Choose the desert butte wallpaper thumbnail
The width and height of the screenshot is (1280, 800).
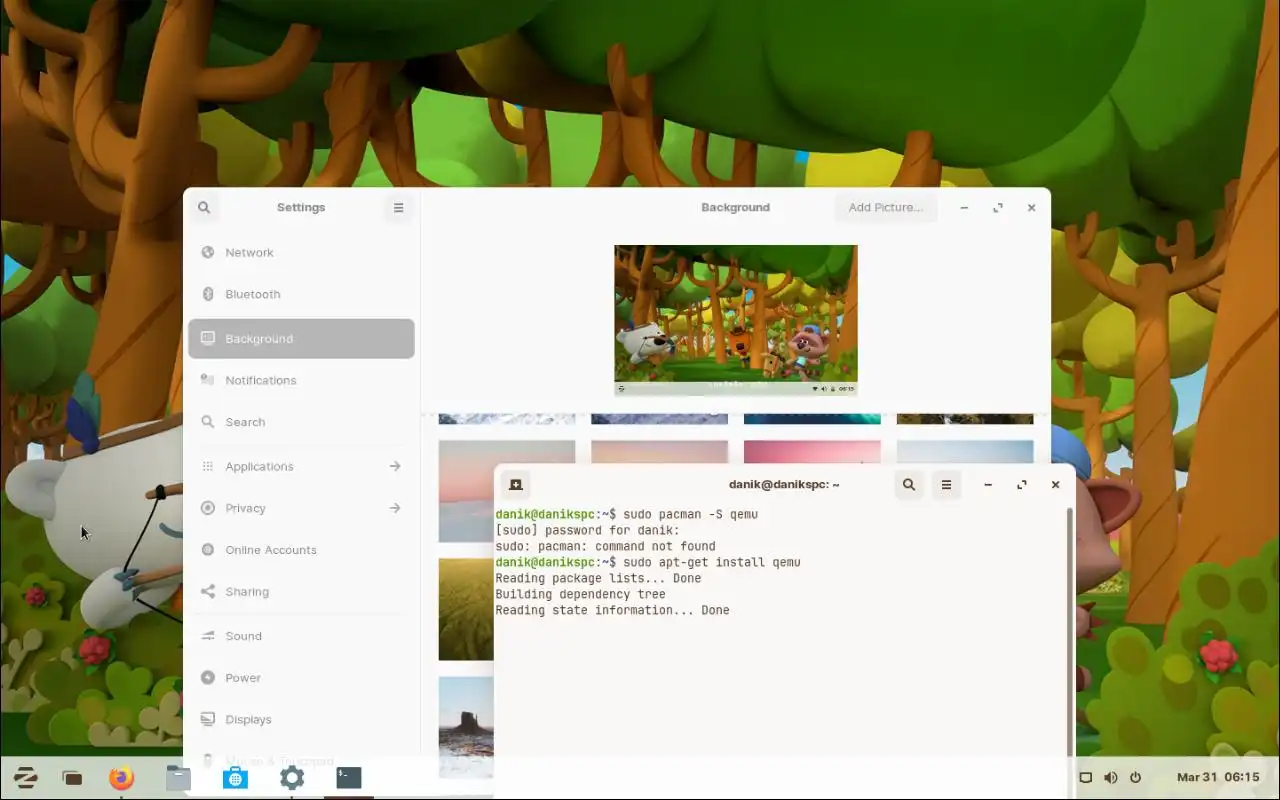(466, 727)
